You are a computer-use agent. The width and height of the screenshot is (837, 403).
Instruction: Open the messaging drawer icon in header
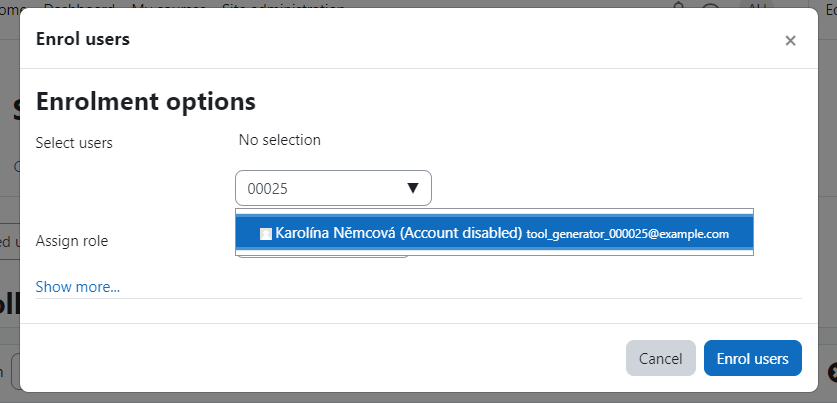coord(710,6)
